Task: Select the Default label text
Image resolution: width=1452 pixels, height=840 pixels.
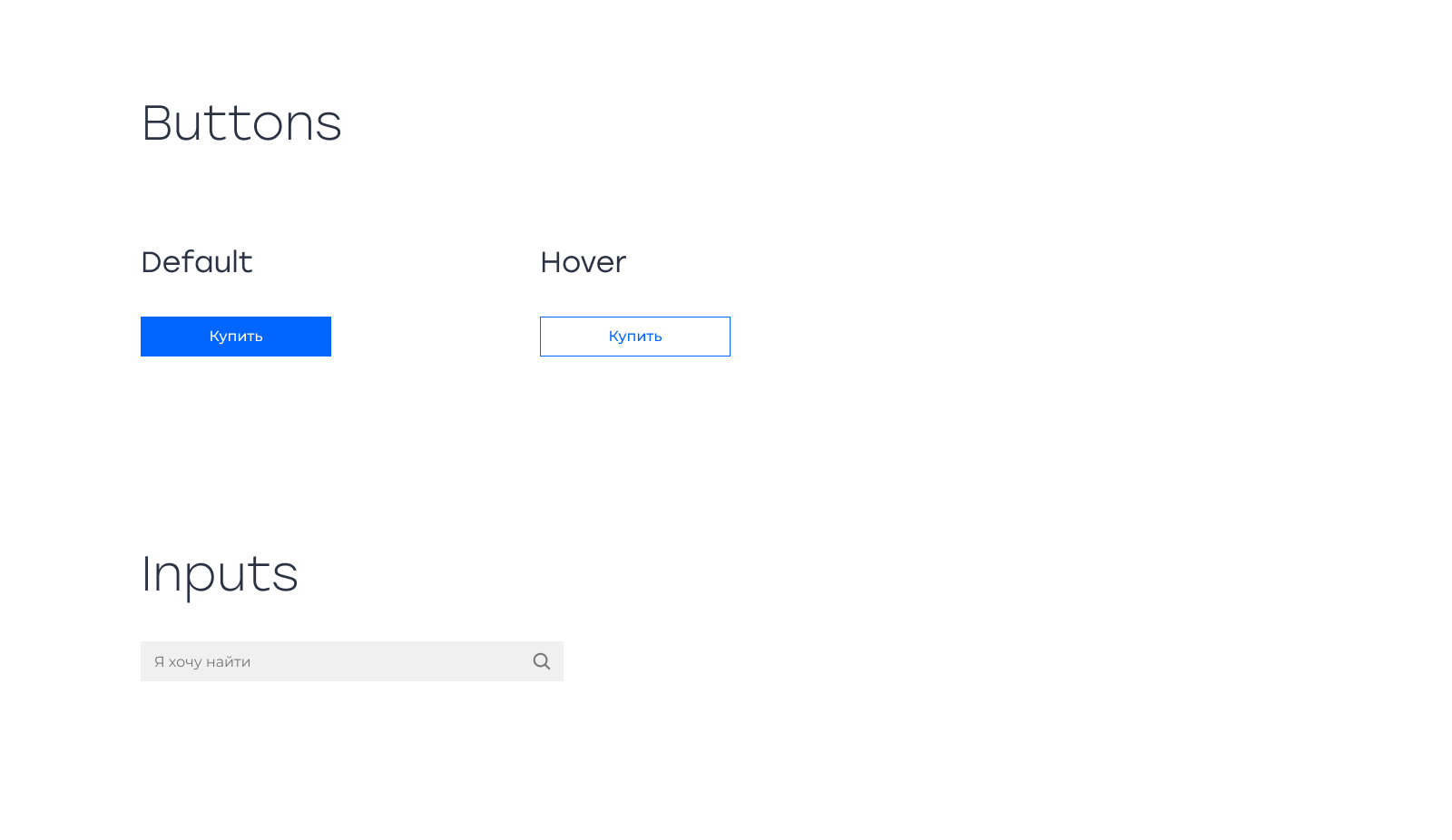Action: click(196, 262)
